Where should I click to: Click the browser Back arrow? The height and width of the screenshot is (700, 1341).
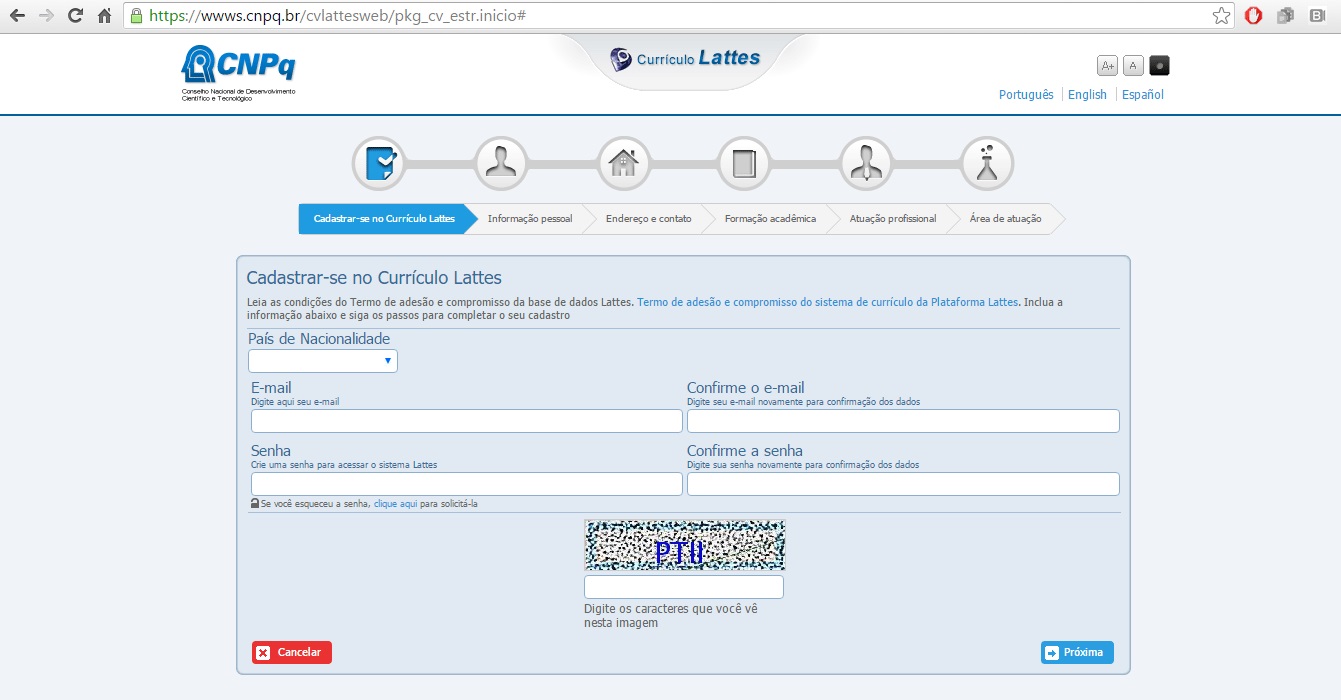[x=16, y=16]
